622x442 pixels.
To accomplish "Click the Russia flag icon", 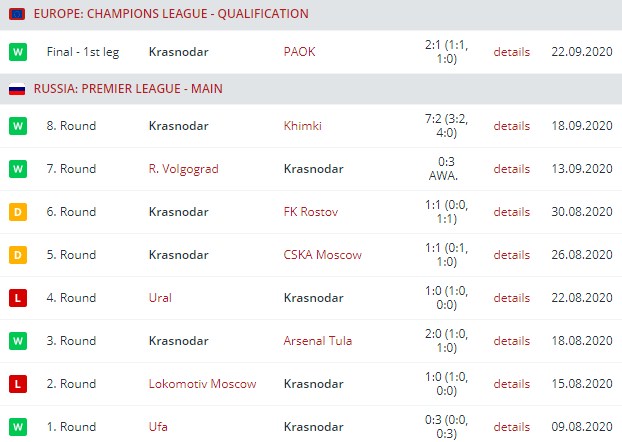I will 17,89.
